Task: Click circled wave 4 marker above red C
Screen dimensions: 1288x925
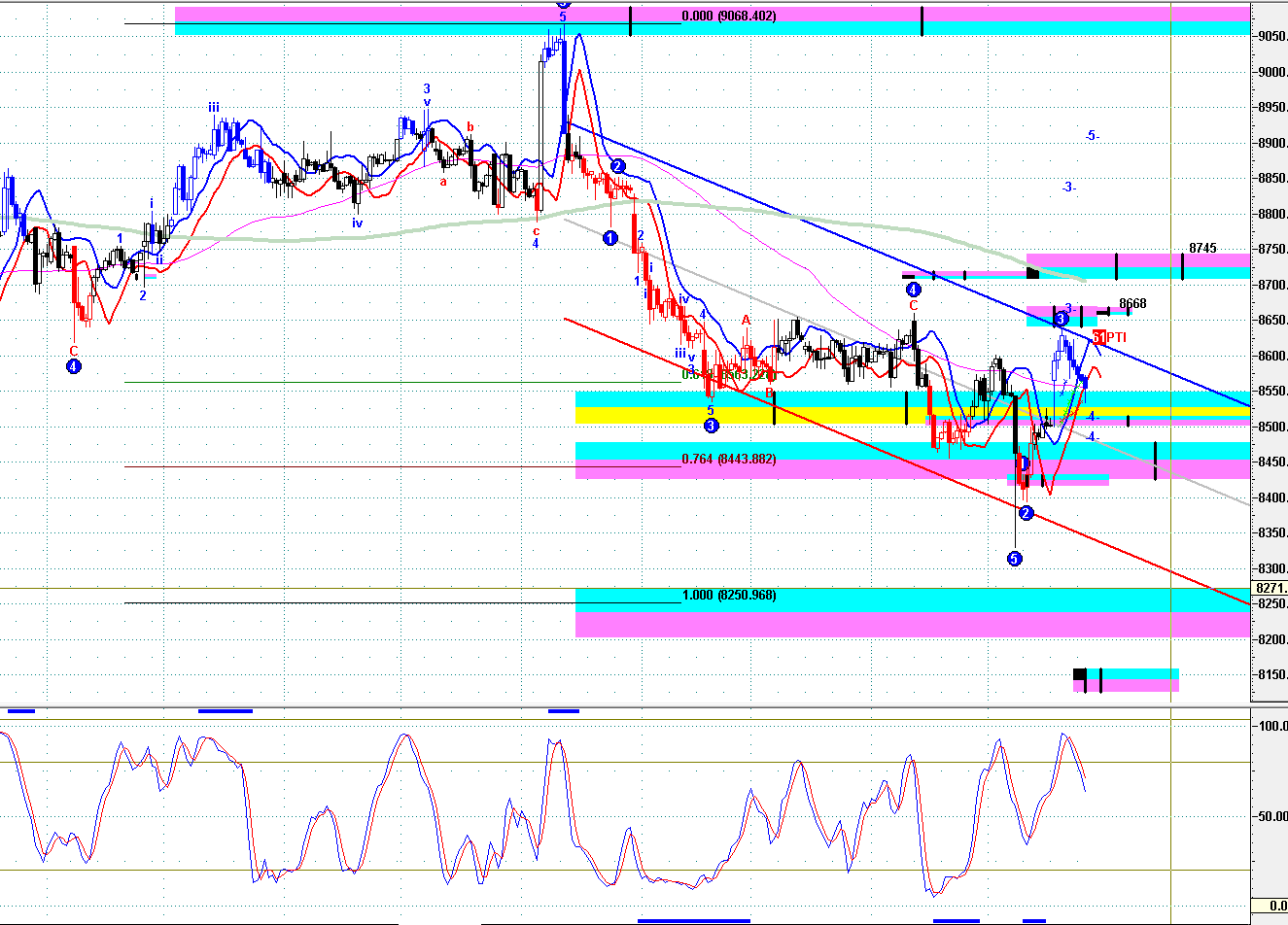Action: [x=913, y=290]
